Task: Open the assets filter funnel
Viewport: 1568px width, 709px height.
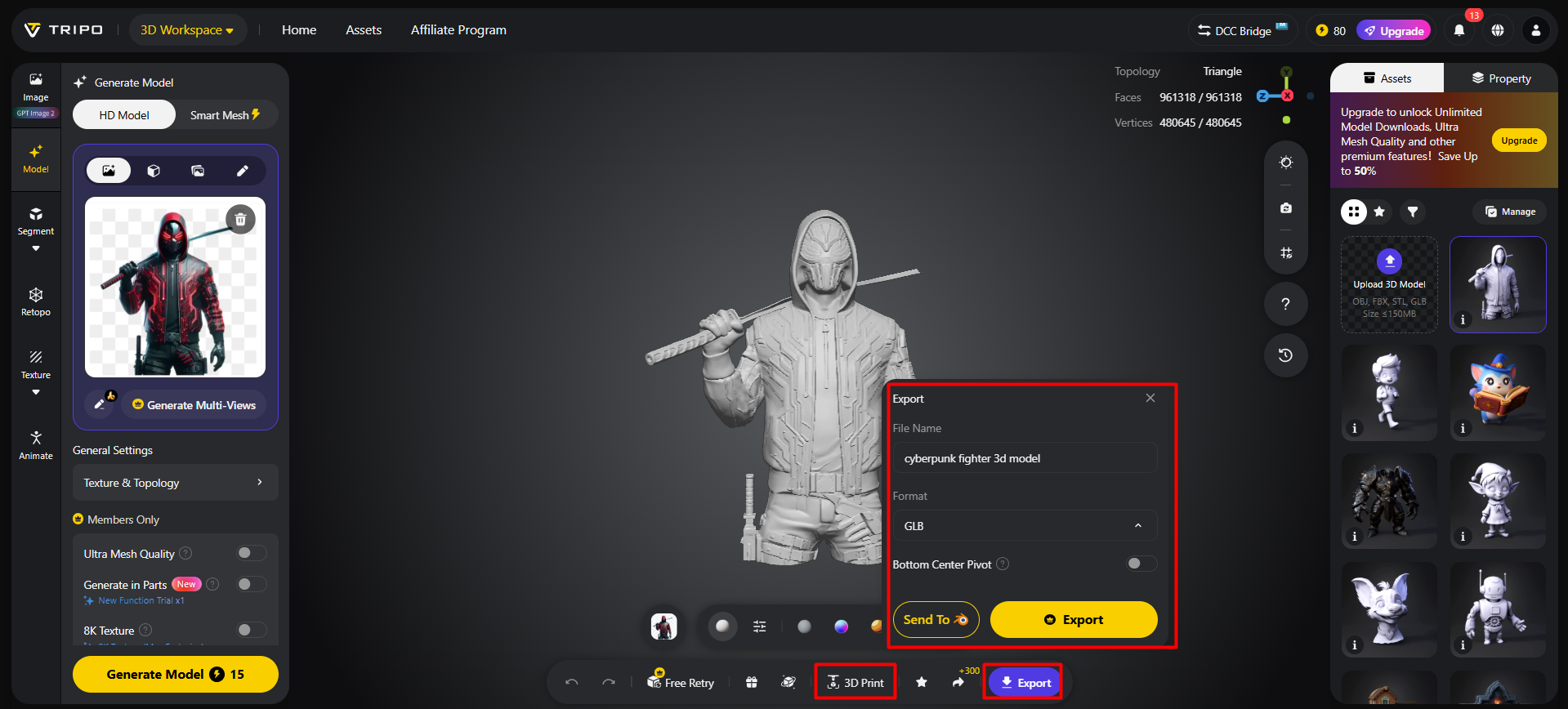Action: (x=1413, y=212)
